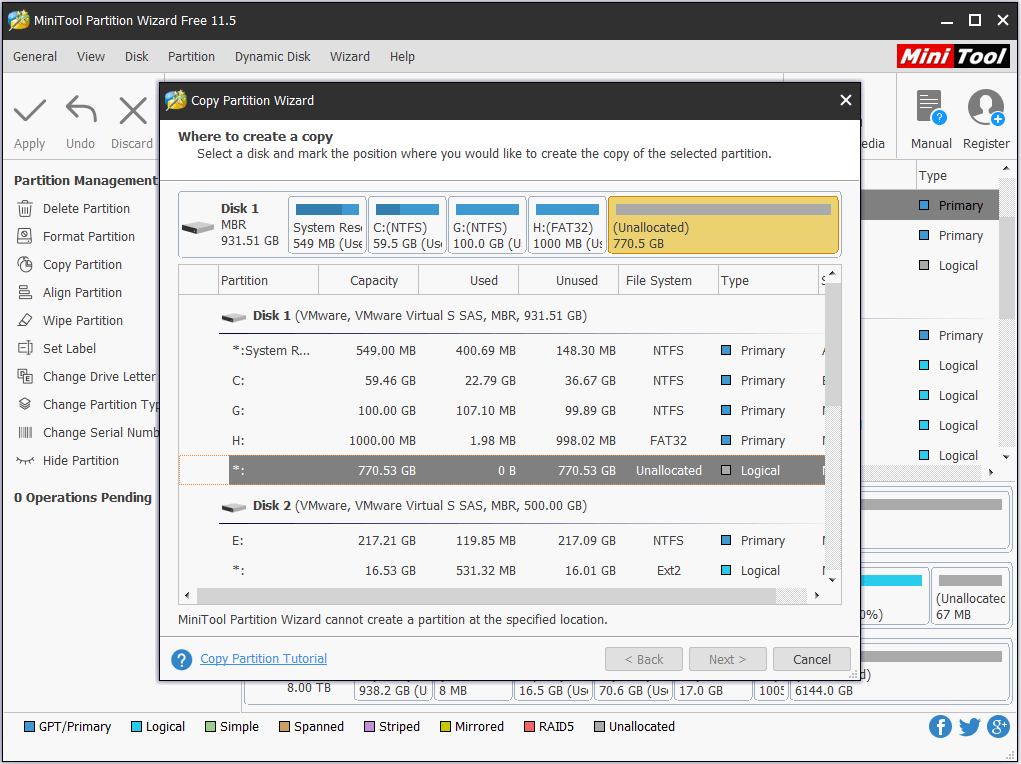Image resolution: width=1021 pixels, height=764 pixels.
Task: Click the horizontal scrollbar left arrow in dialog
Action: pyautogui.click(x=188, y=595)
